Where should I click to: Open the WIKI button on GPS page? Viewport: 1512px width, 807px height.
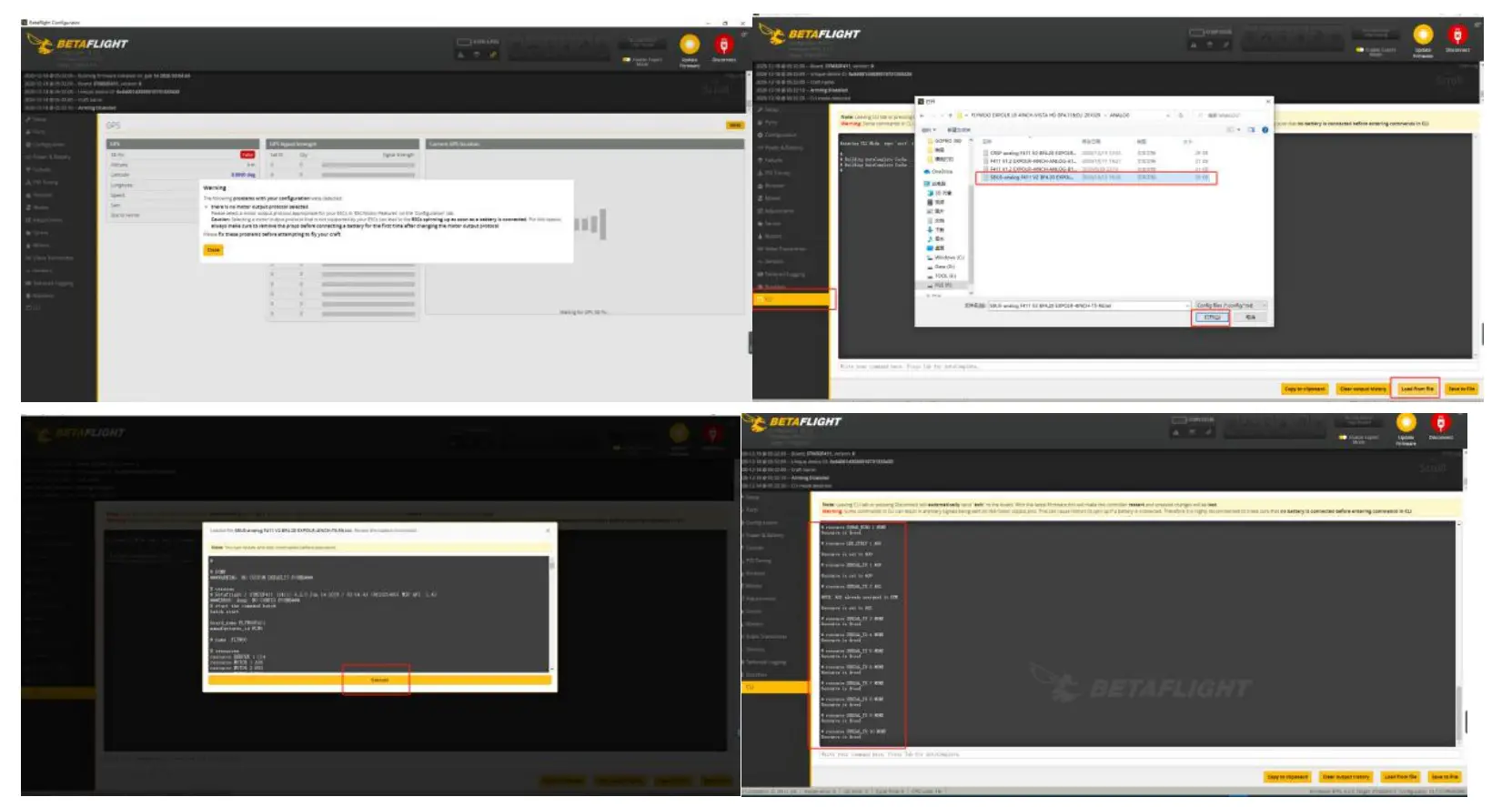734,126
